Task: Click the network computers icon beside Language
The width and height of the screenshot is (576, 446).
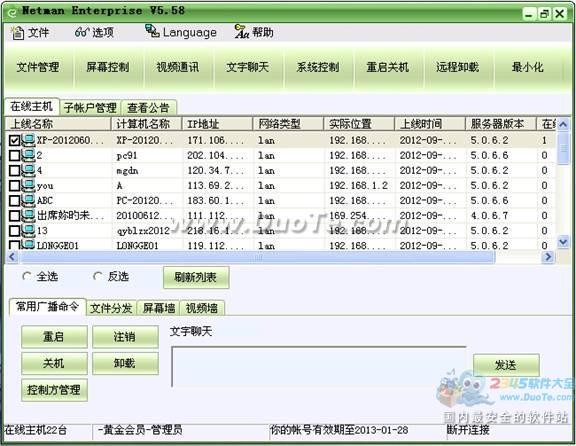Action: point(152,31)
